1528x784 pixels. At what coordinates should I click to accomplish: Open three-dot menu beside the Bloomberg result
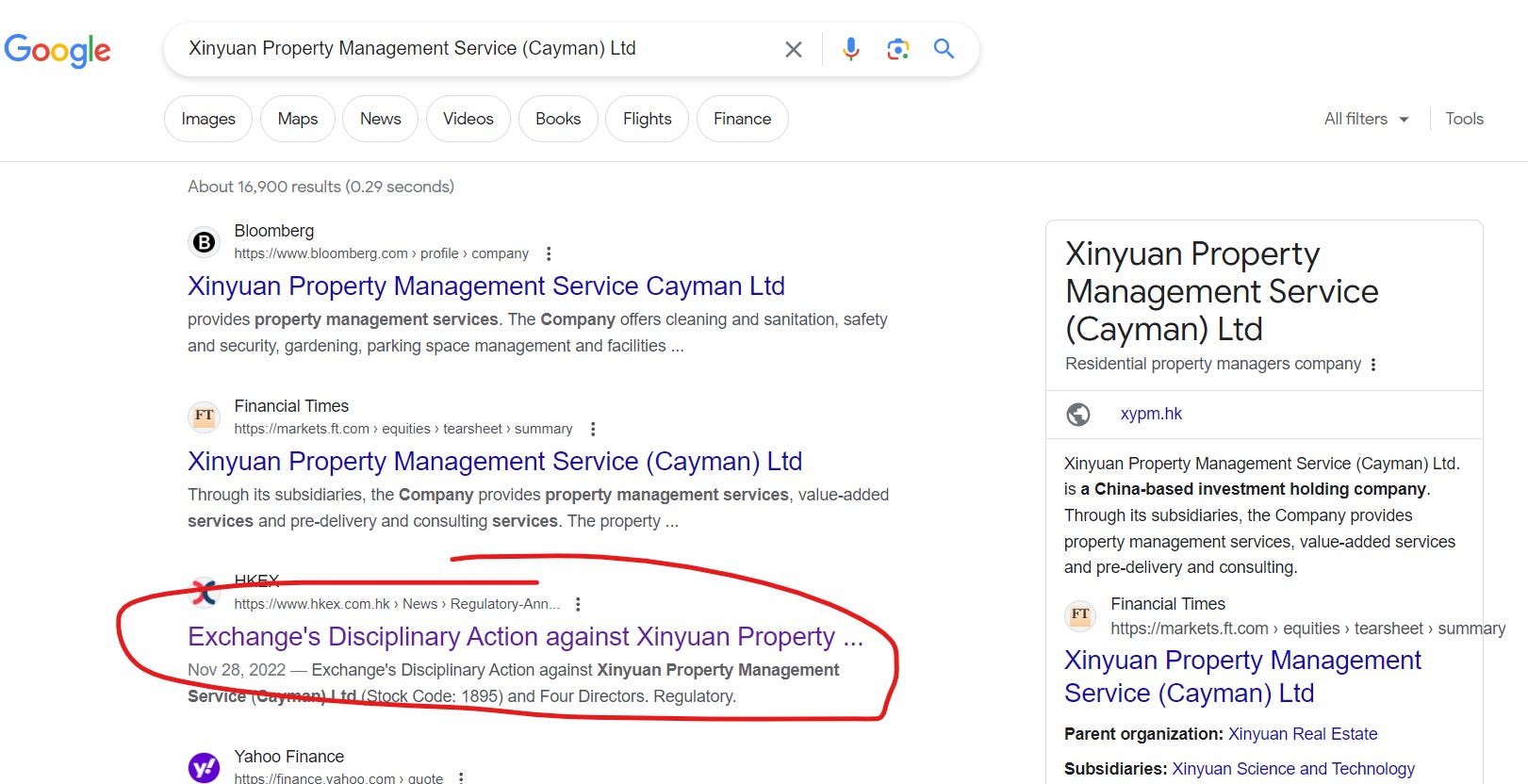[x=549, y=253]
